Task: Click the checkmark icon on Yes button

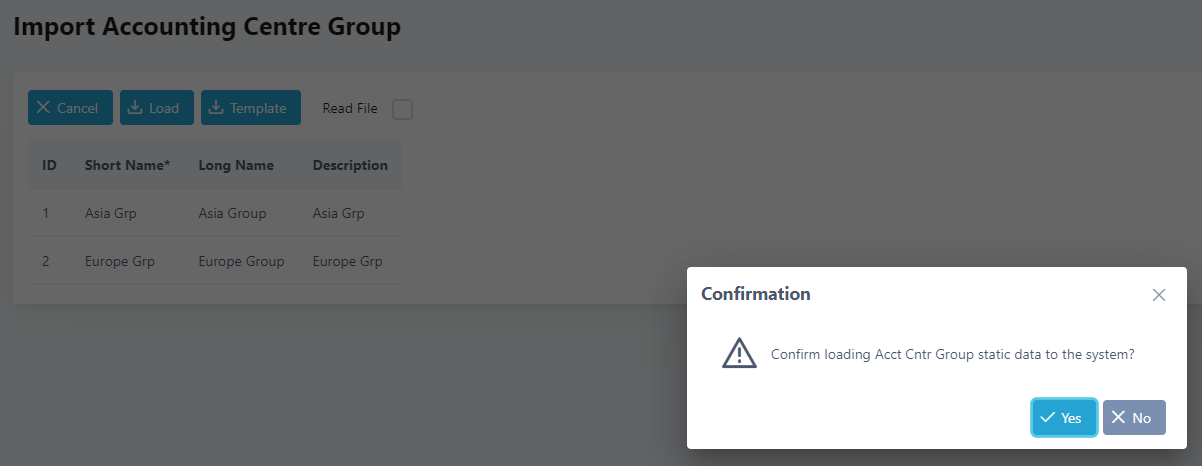Action: coord(1048,418)
